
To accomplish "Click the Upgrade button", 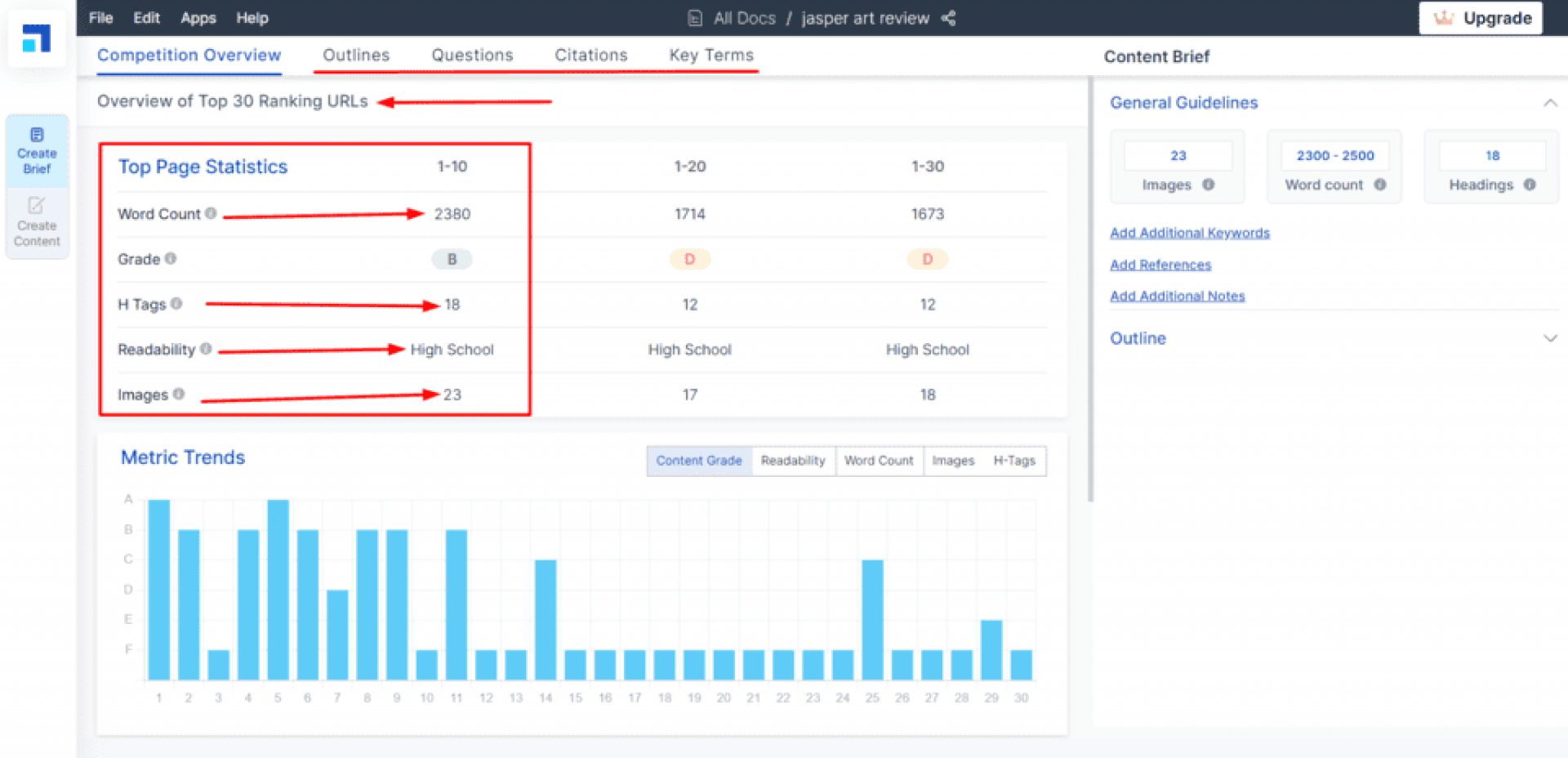I will point(1480,18).
